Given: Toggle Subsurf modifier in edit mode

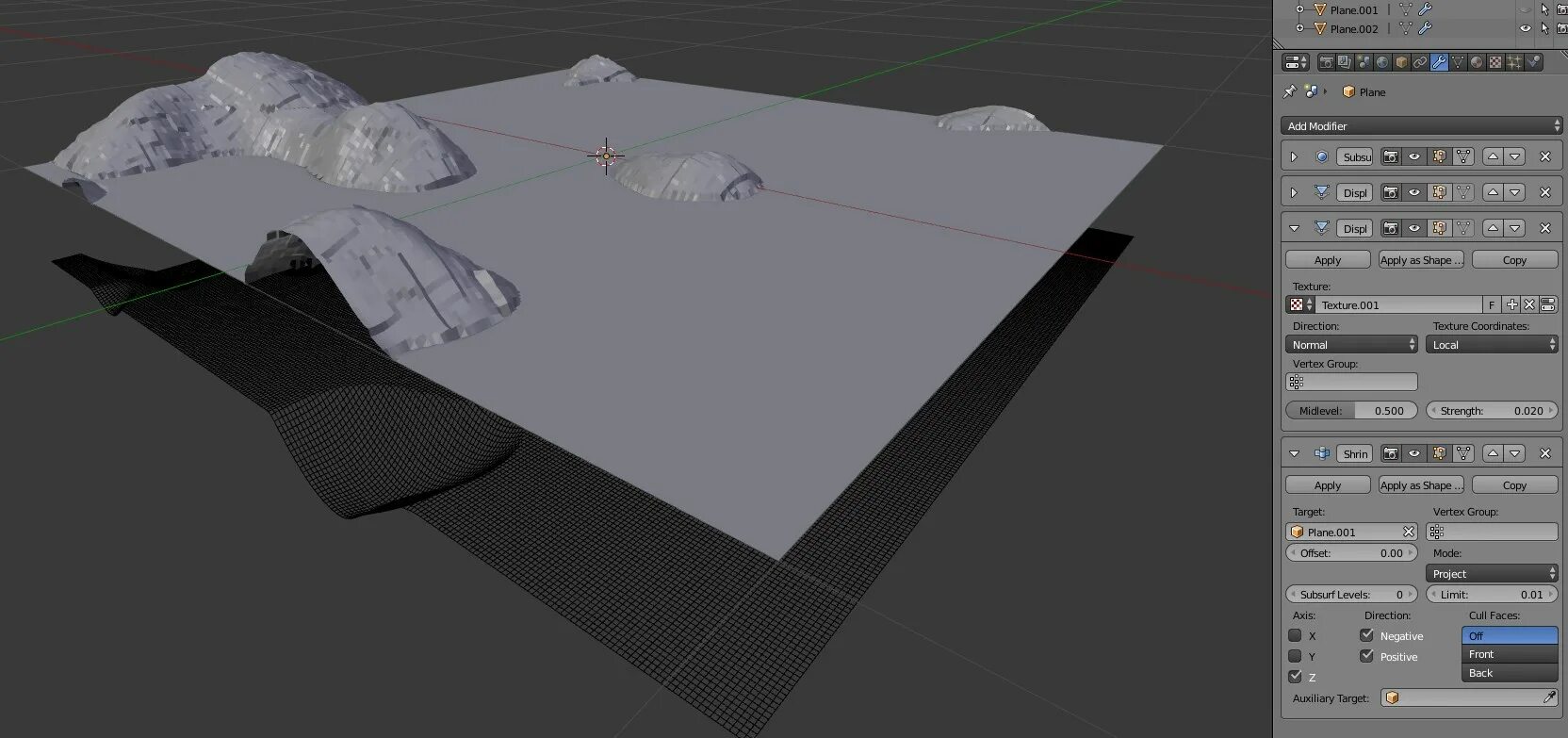Looking at the screenshot, I should pyautogui.click(x=1439, y=156).
